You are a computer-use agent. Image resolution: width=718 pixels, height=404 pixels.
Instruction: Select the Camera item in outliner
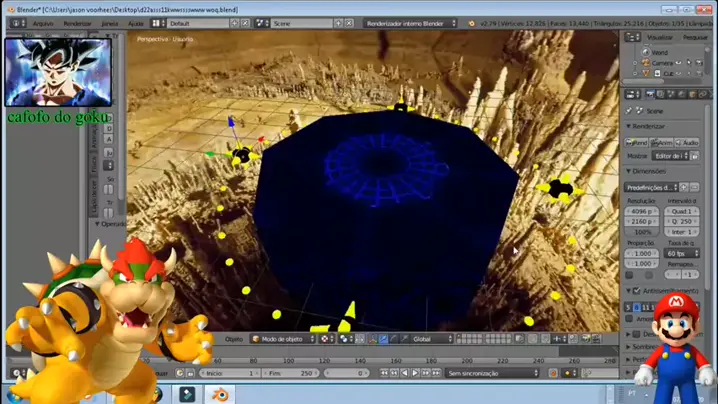tap(657, 63)
